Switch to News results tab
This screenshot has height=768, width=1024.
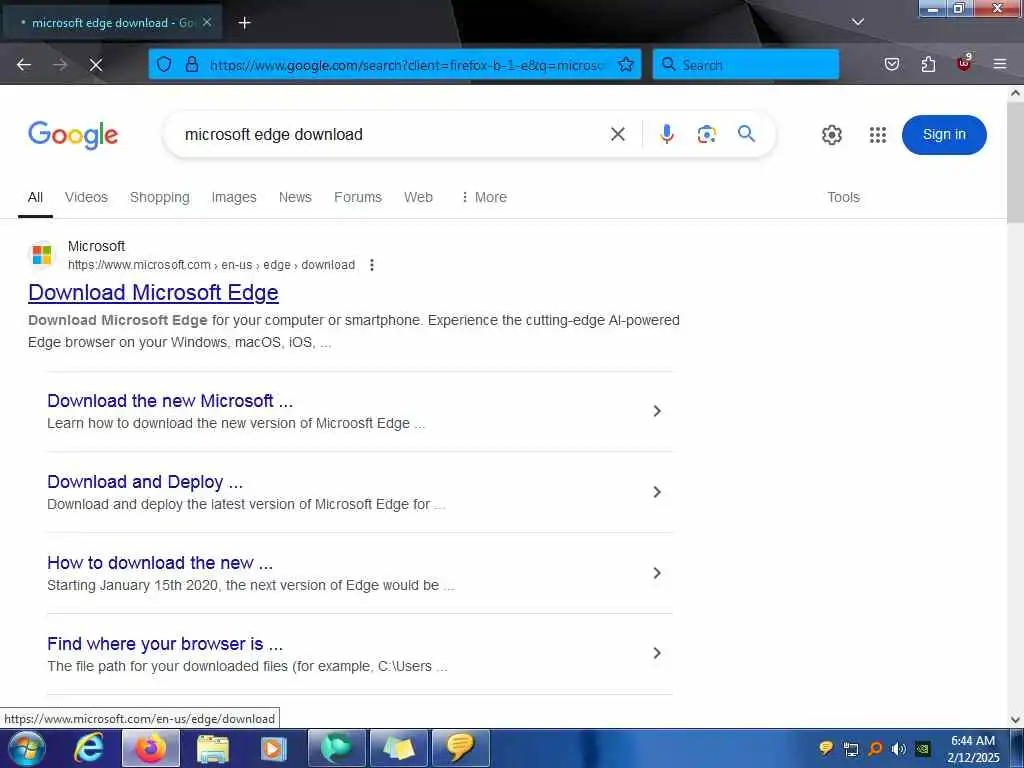point(295,197)
